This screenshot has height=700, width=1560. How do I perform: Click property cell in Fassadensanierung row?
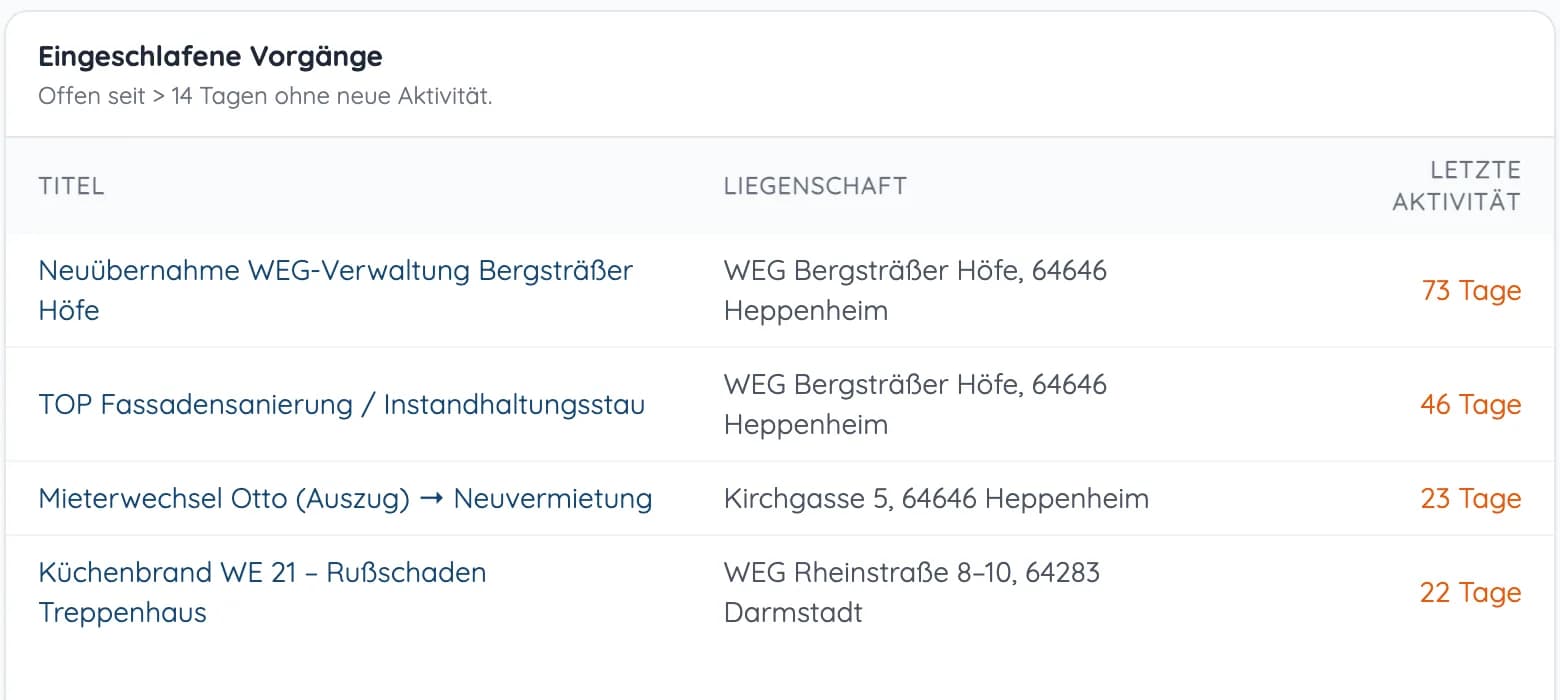(915, 404)
